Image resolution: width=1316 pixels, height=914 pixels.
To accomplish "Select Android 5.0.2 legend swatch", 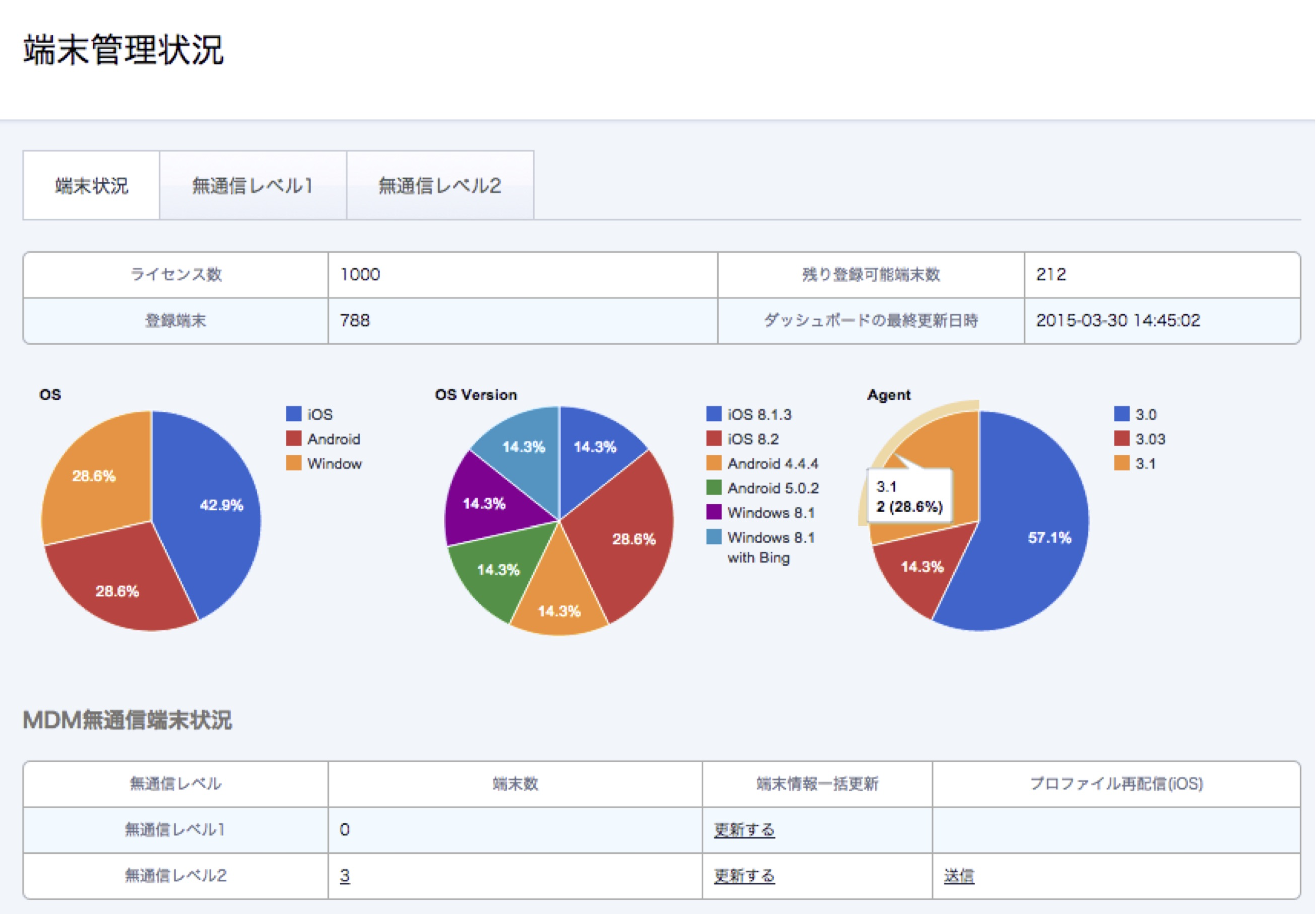I will click(x=714, y=488).
